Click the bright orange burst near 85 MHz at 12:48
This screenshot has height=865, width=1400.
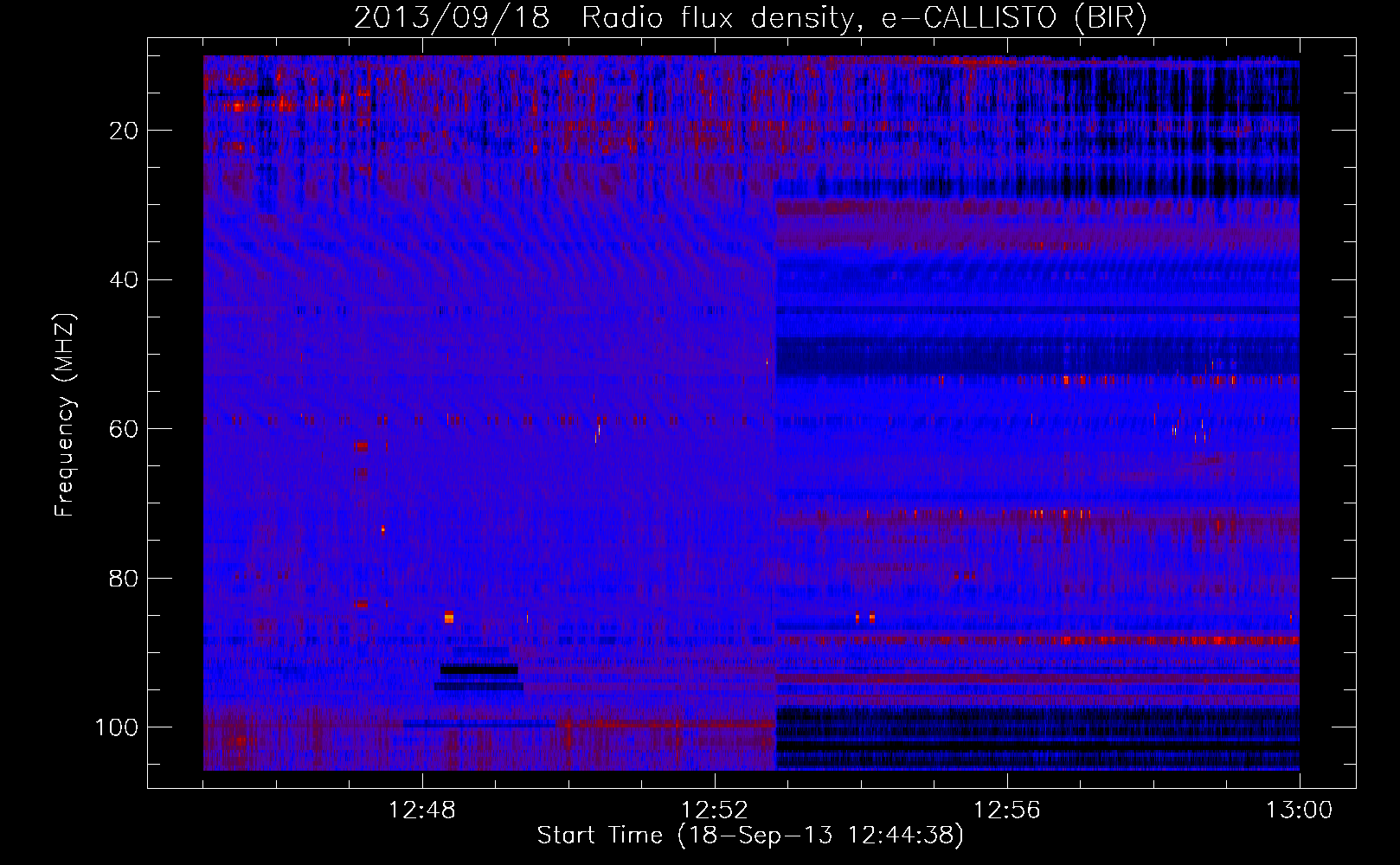coord(448,617)
